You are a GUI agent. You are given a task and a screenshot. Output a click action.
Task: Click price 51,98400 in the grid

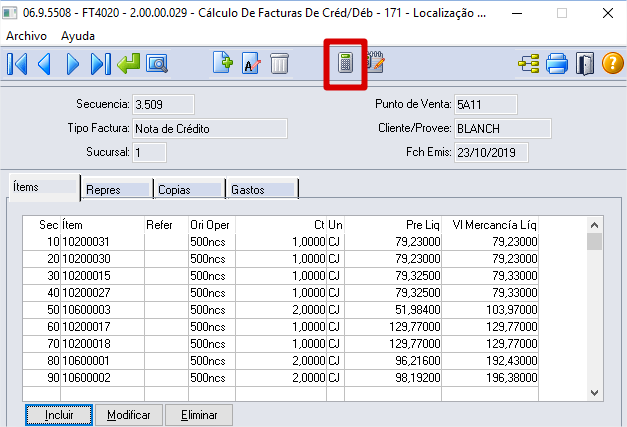pos(418,310)
